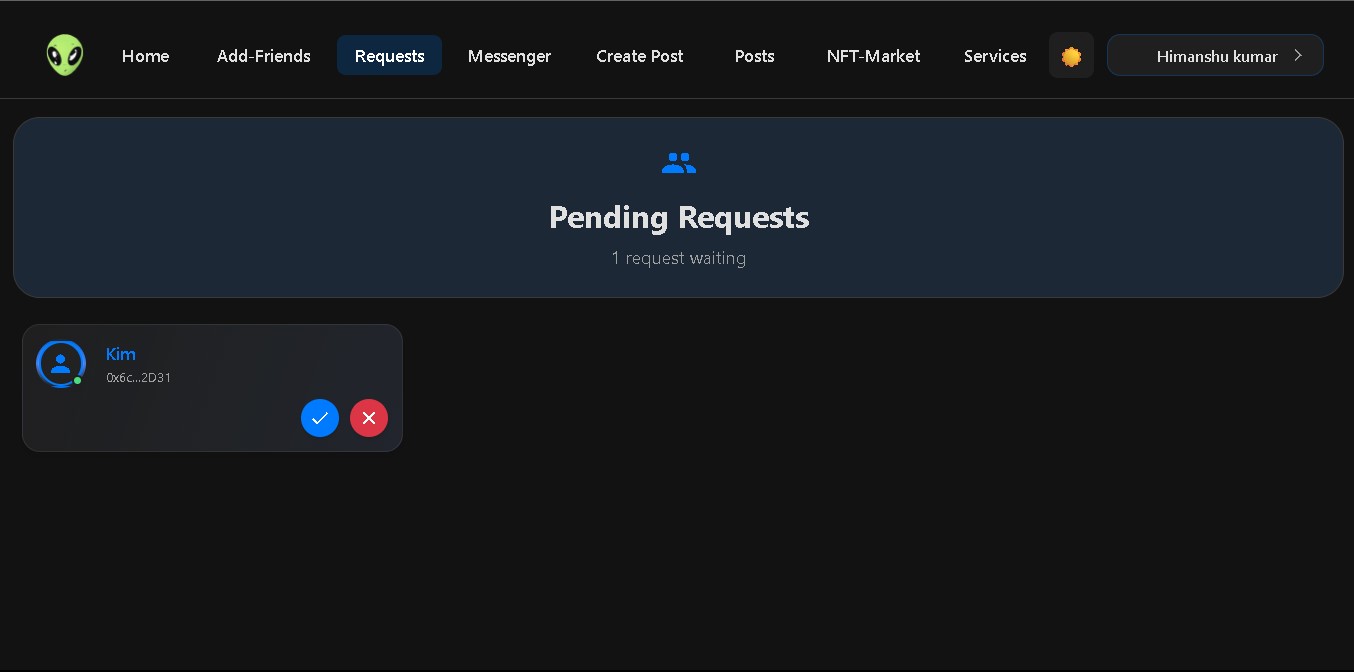Expand the chevron beside Himanshu kumar

1298,56
